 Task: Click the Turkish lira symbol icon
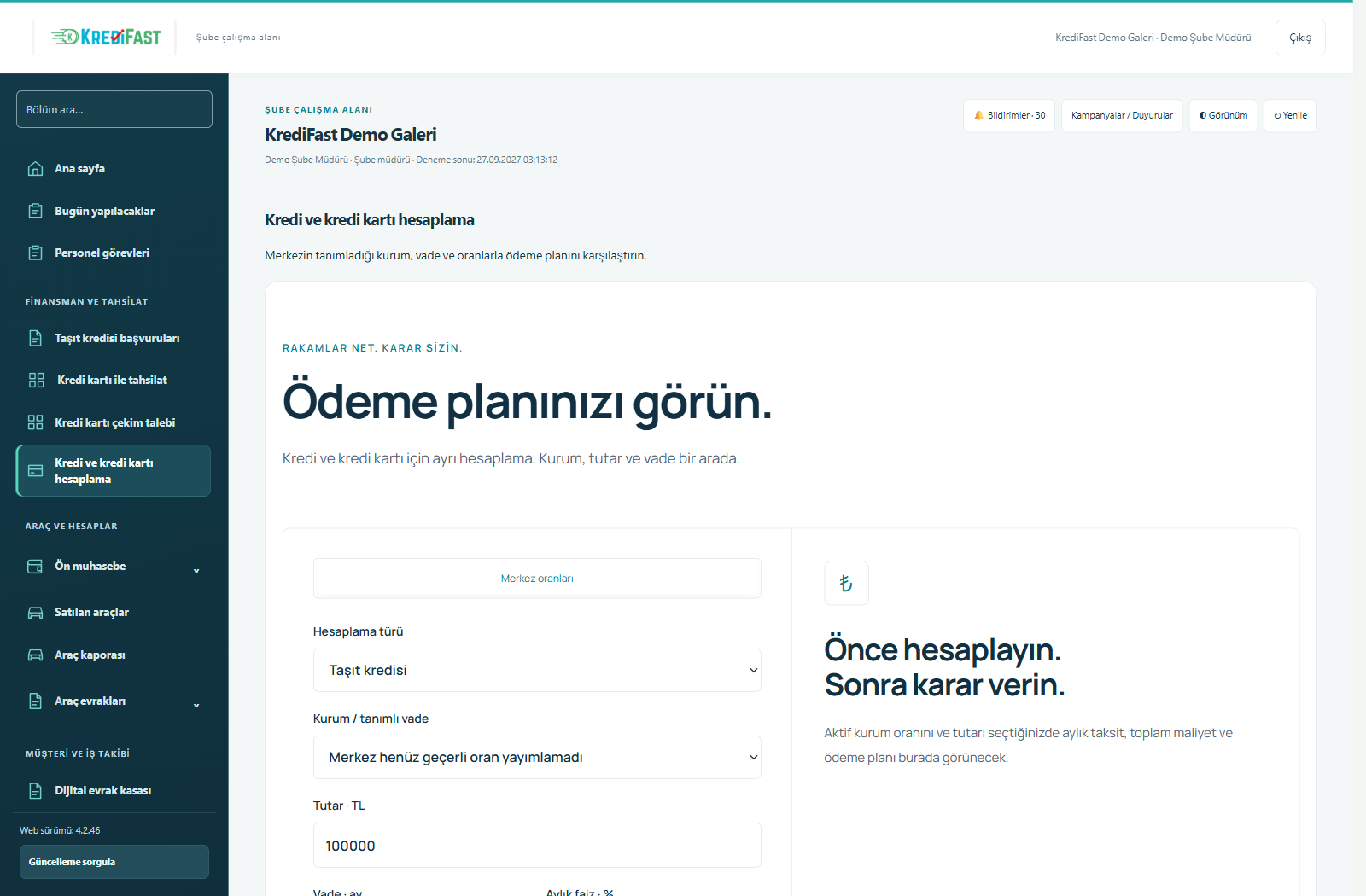coord(846,583)
